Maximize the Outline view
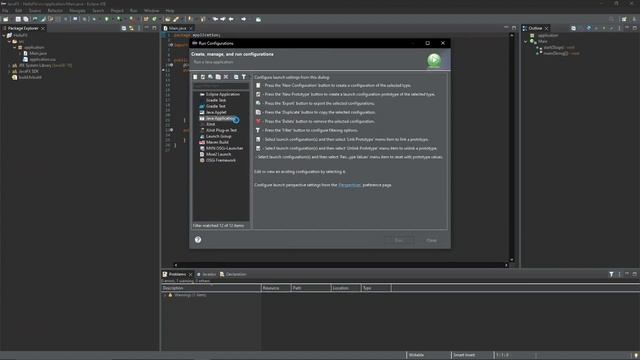The height and width of the screenshot is (360, 640). point(635,28)
